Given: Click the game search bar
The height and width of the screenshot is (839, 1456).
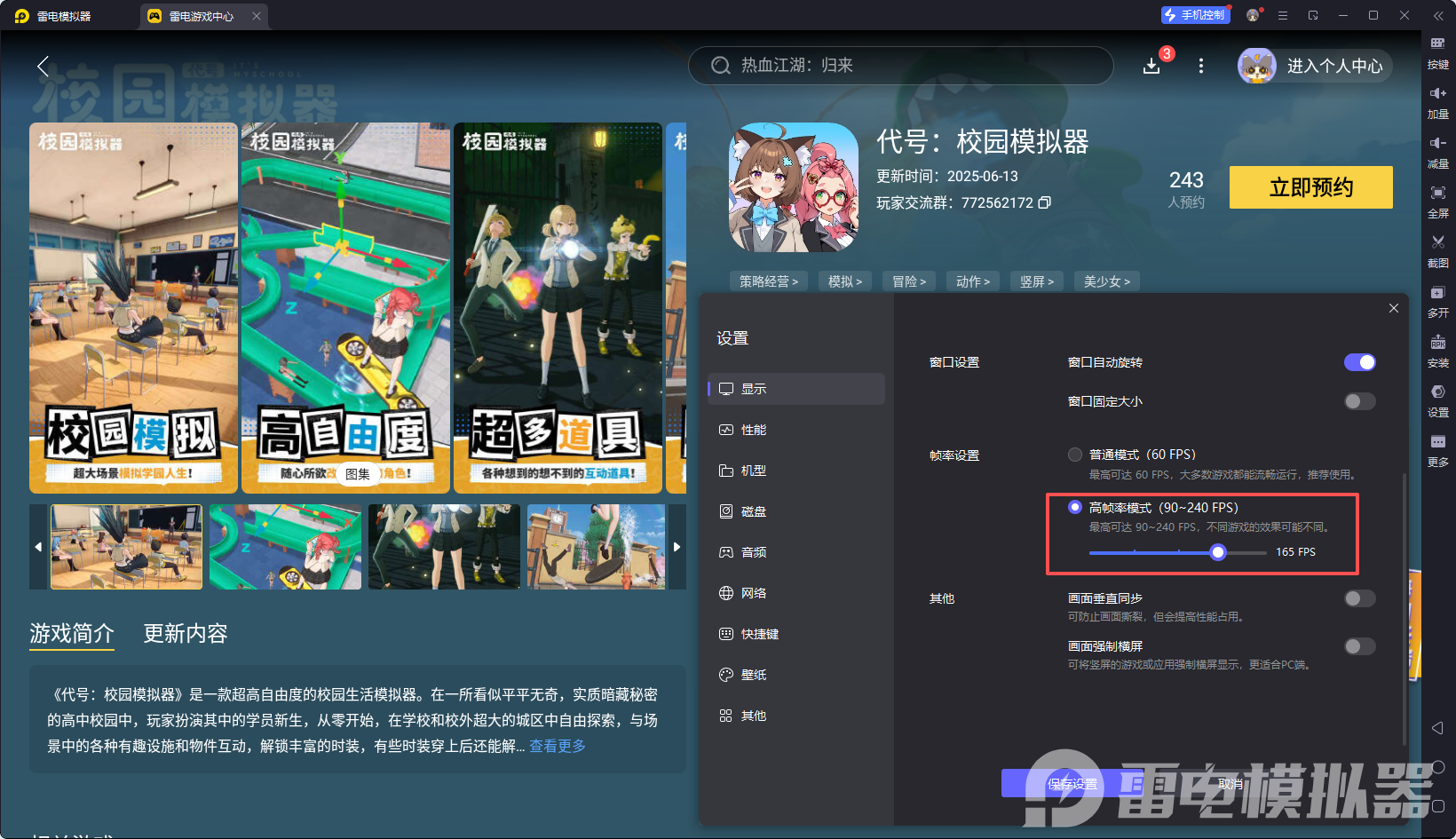Looking at the screenshot, I should pyautogui.click(x=900, y=66).
